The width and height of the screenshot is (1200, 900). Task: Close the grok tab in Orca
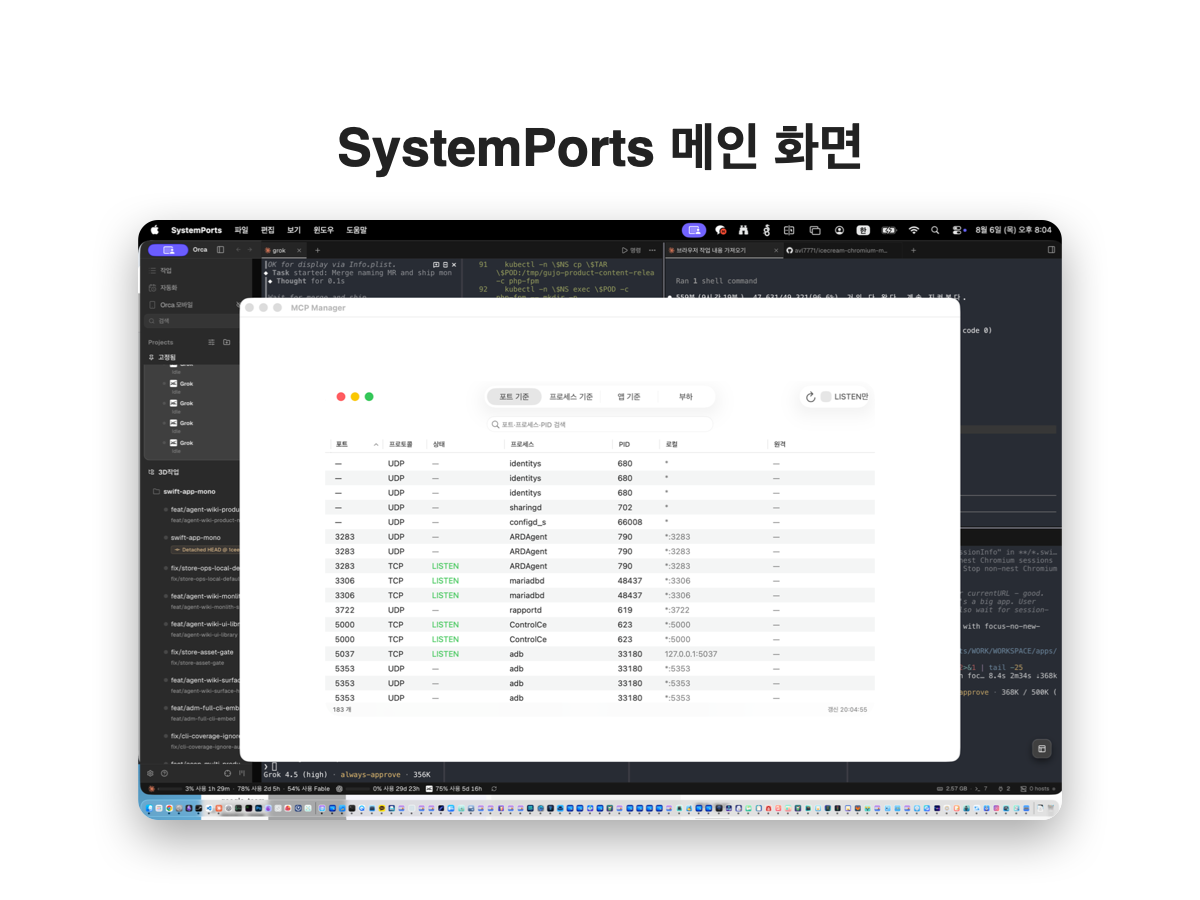(x=300, y=250)
